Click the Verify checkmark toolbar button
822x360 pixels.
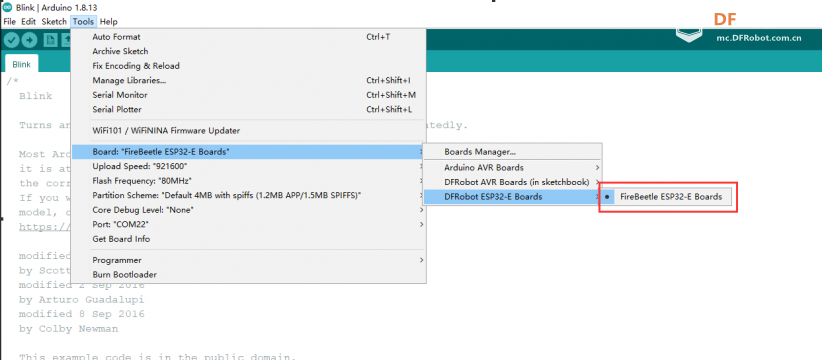tap(11, 40)
